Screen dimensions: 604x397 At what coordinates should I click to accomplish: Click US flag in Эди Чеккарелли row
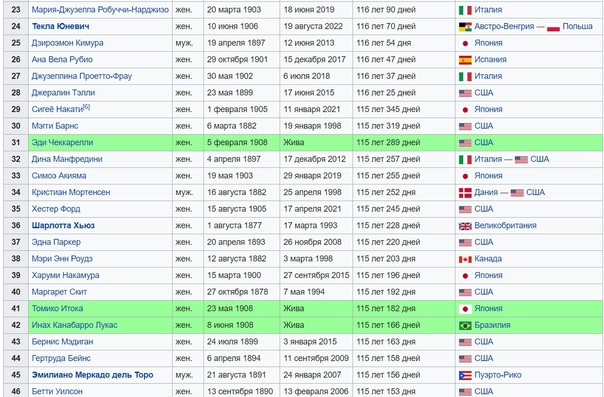[465, 143]
